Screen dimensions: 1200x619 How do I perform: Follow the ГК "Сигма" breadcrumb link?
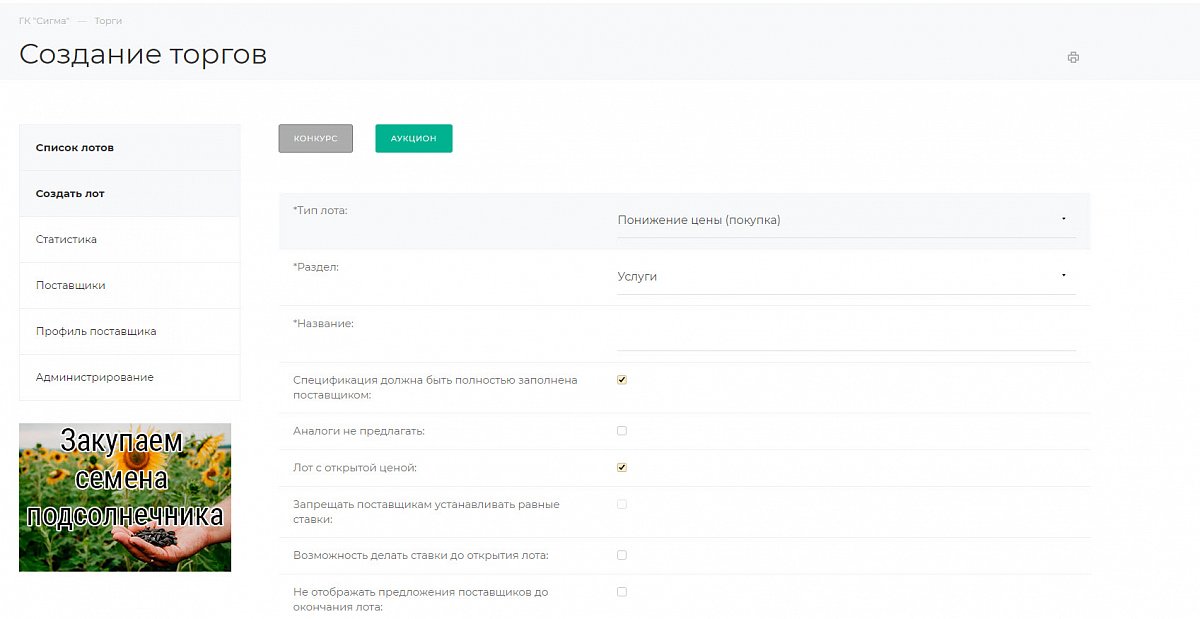pyautogui.click(x=44, y=21)
